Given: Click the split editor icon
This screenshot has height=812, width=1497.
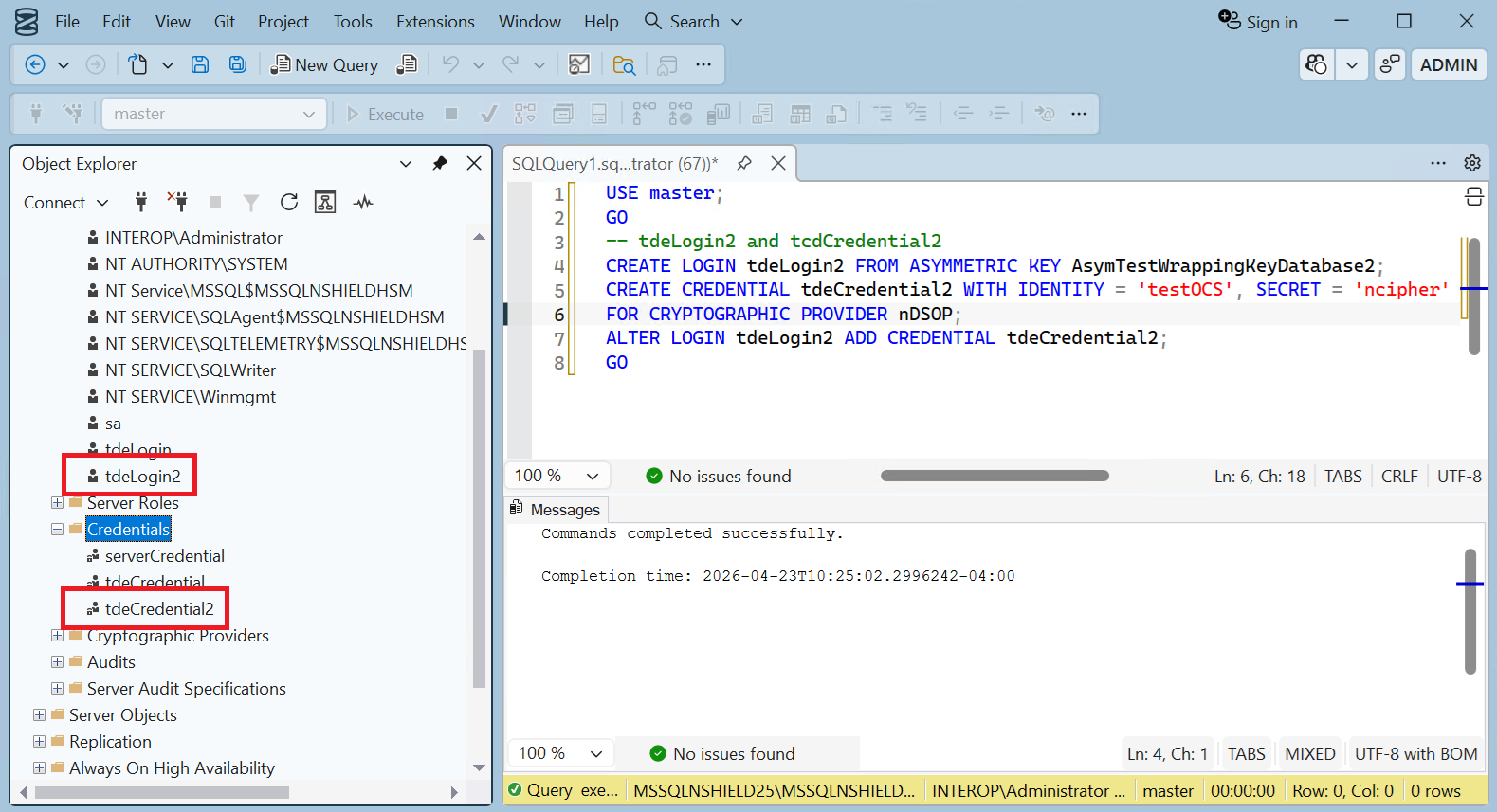Looking at the screenshot, I should [x=1473, y=196].
